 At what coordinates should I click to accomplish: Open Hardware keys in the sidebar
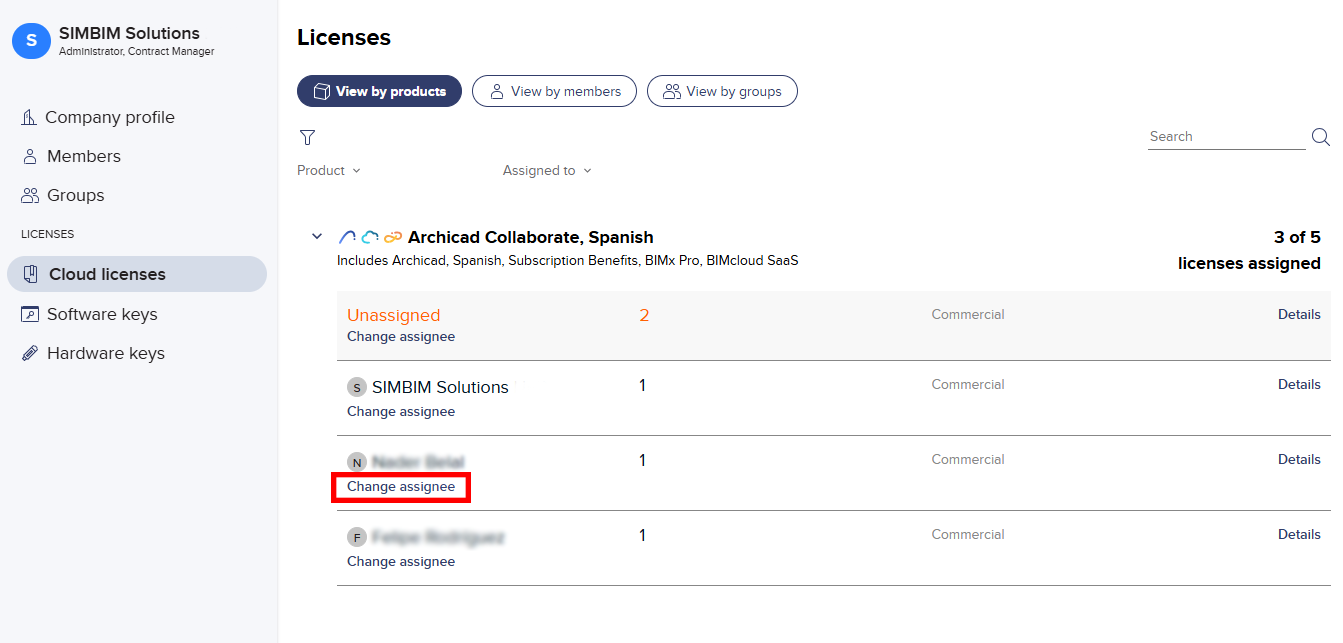coord(105,353)
